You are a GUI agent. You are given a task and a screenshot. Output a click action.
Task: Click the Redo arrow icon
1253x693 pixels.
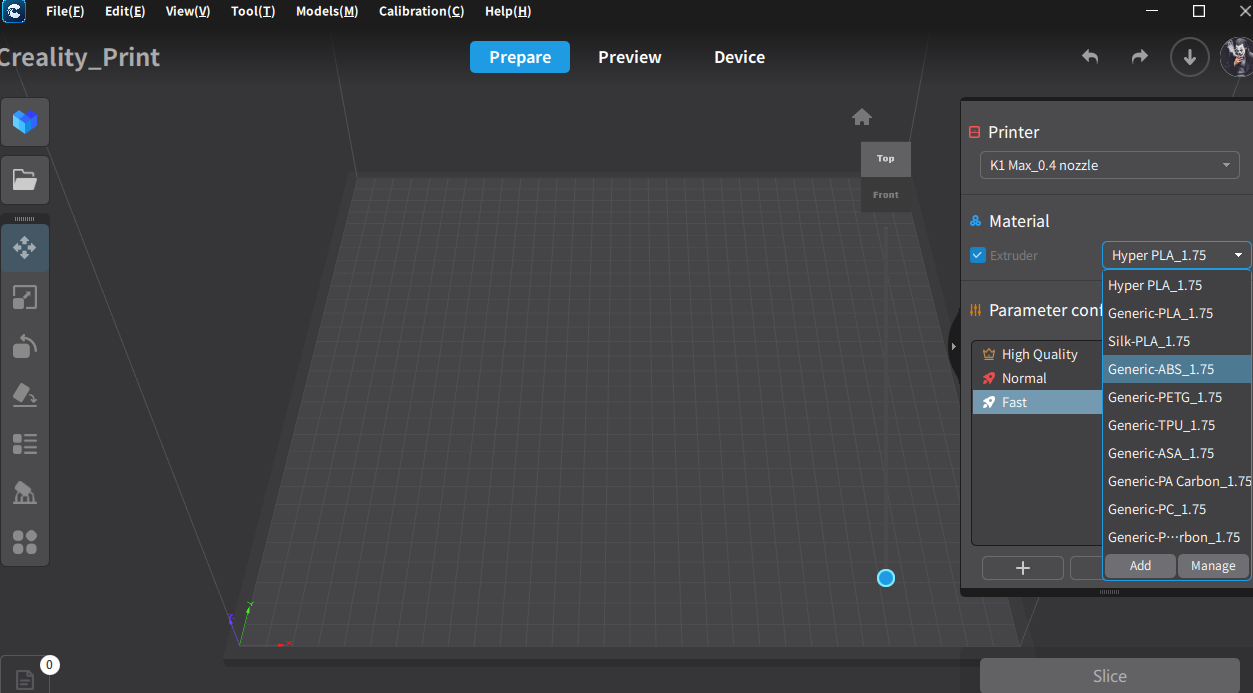click(1140, 57)
